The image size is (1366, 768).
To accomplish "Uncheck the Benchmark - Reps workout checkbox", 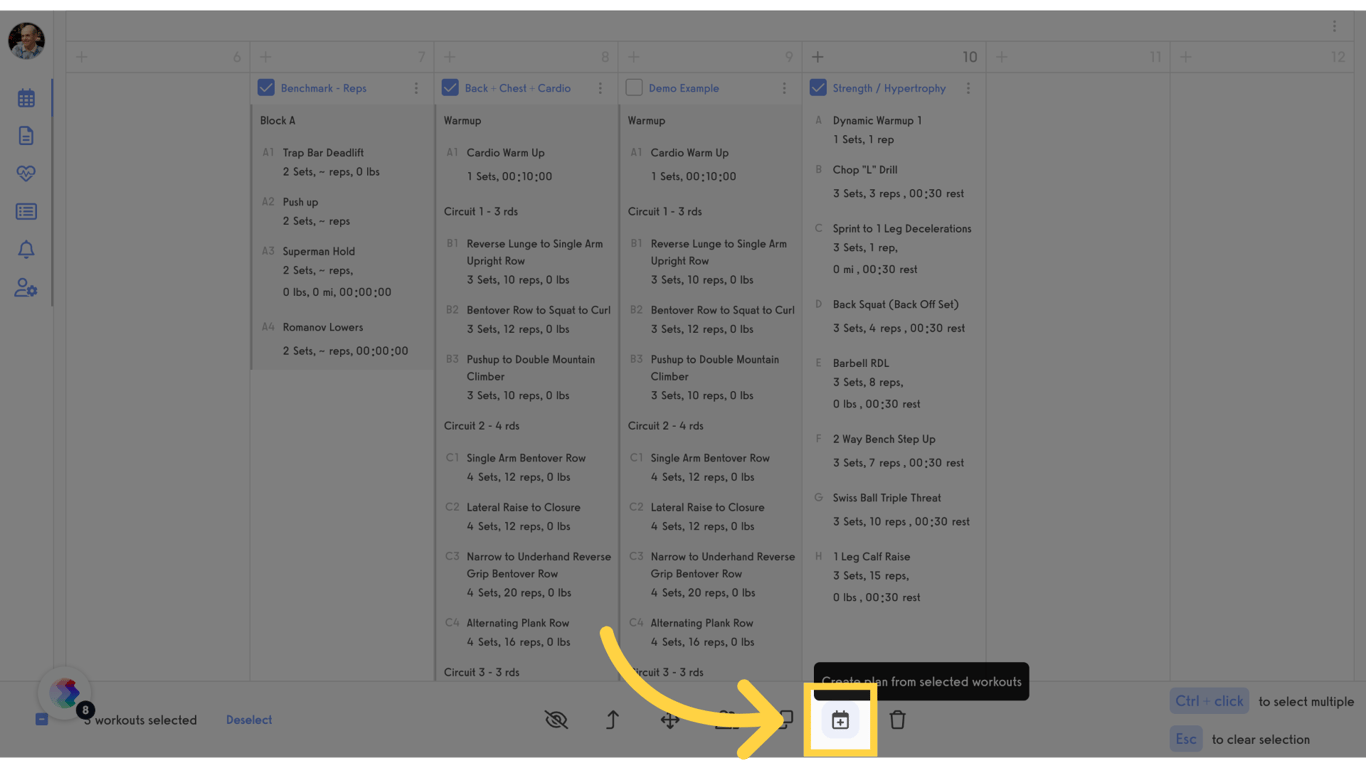I will (x=266, y=88).
